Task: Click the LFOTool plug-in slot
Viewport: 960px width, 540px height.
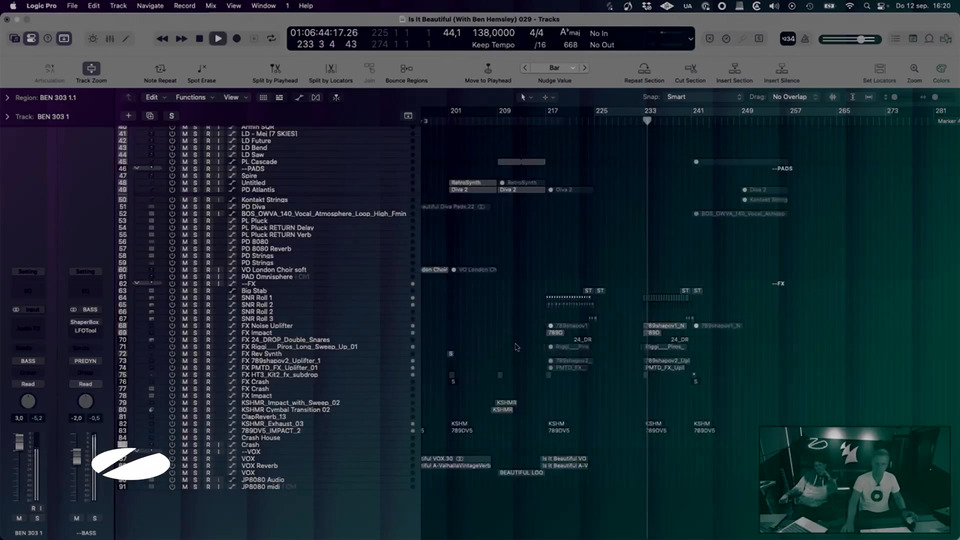Action: tap(85, 331)
